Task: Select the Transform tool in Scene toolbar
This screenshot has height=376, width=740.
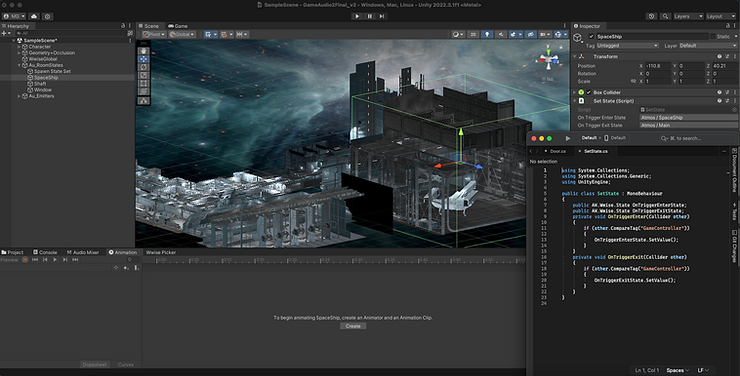Action: tap(144, 91)
